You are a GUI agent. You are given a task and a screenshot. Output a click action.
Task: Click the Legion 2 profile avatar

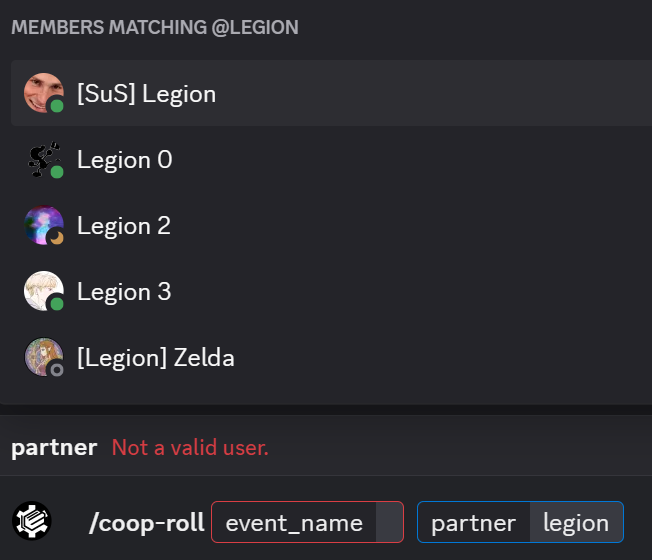click(x=43, y=225)
